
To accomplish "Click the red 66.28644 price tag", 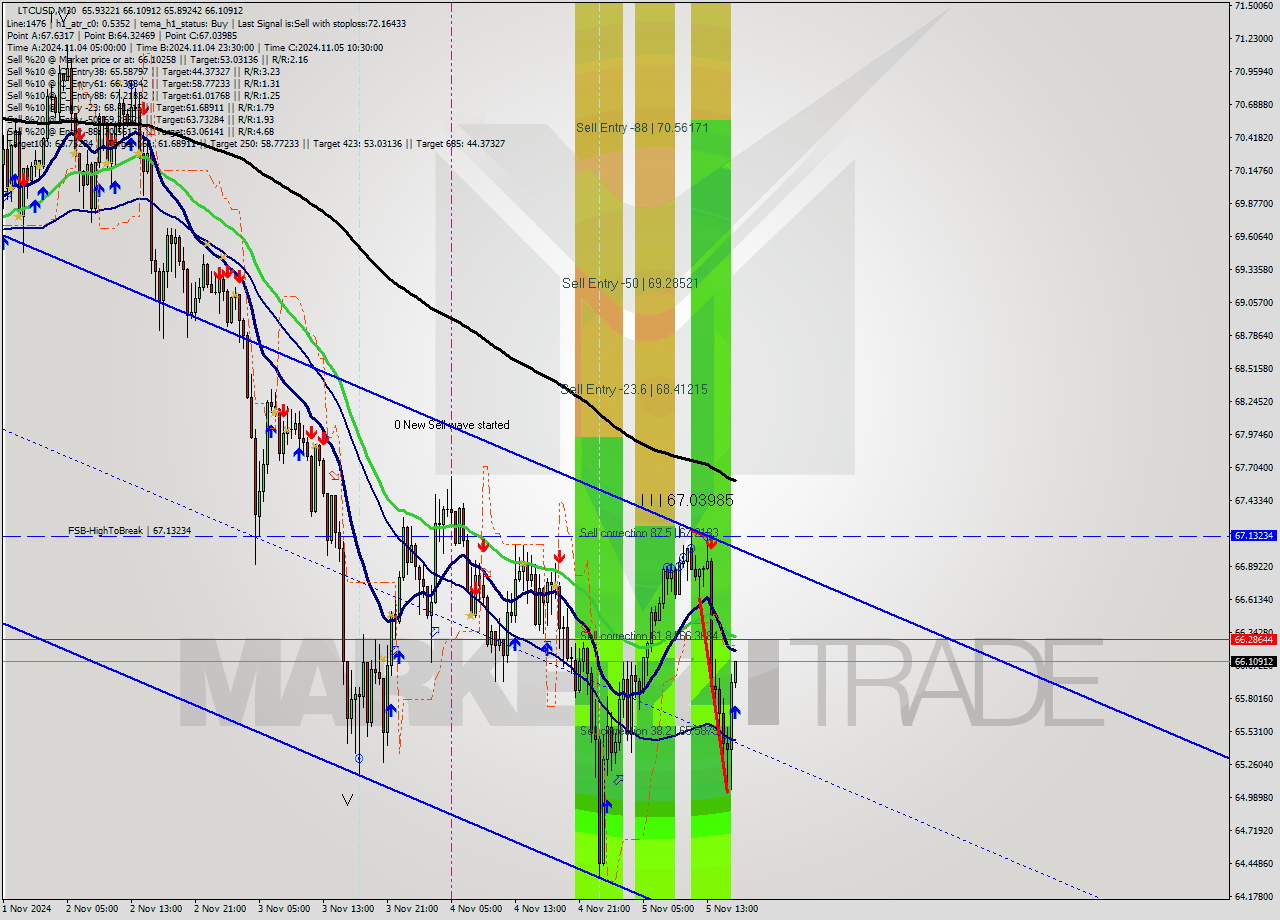I will coord(1253,639).
